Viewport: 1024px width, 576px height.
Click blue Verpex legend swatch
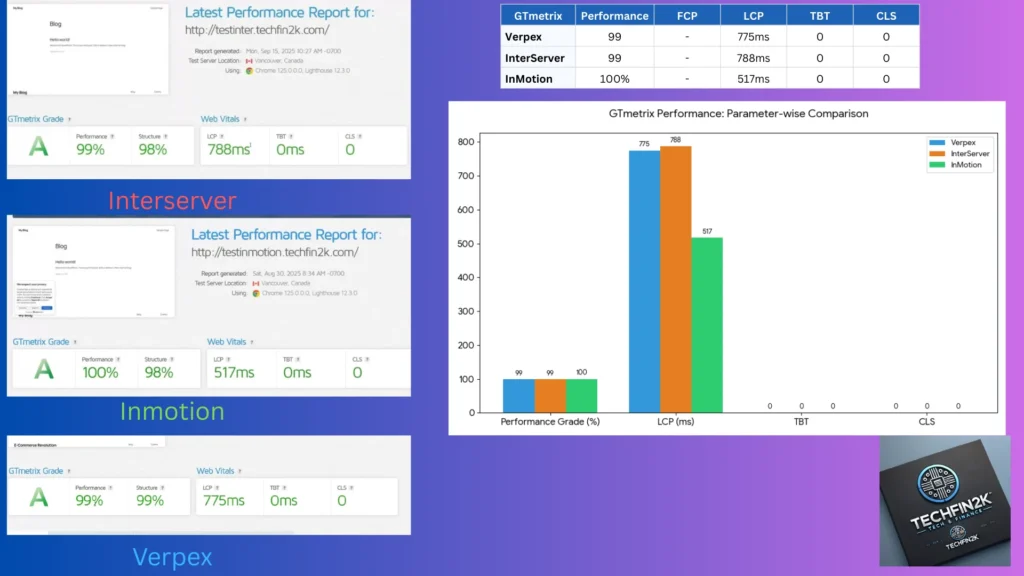(x=937, y=142)
